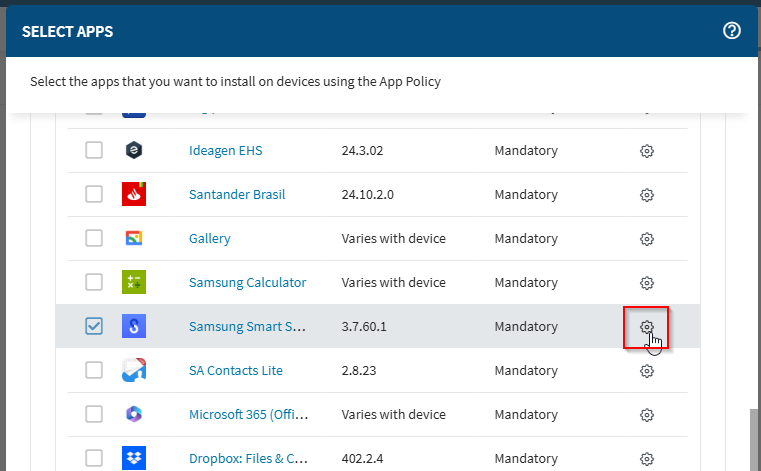Click version 24.3.02 in Ideagen row

[x=362, y=151]
